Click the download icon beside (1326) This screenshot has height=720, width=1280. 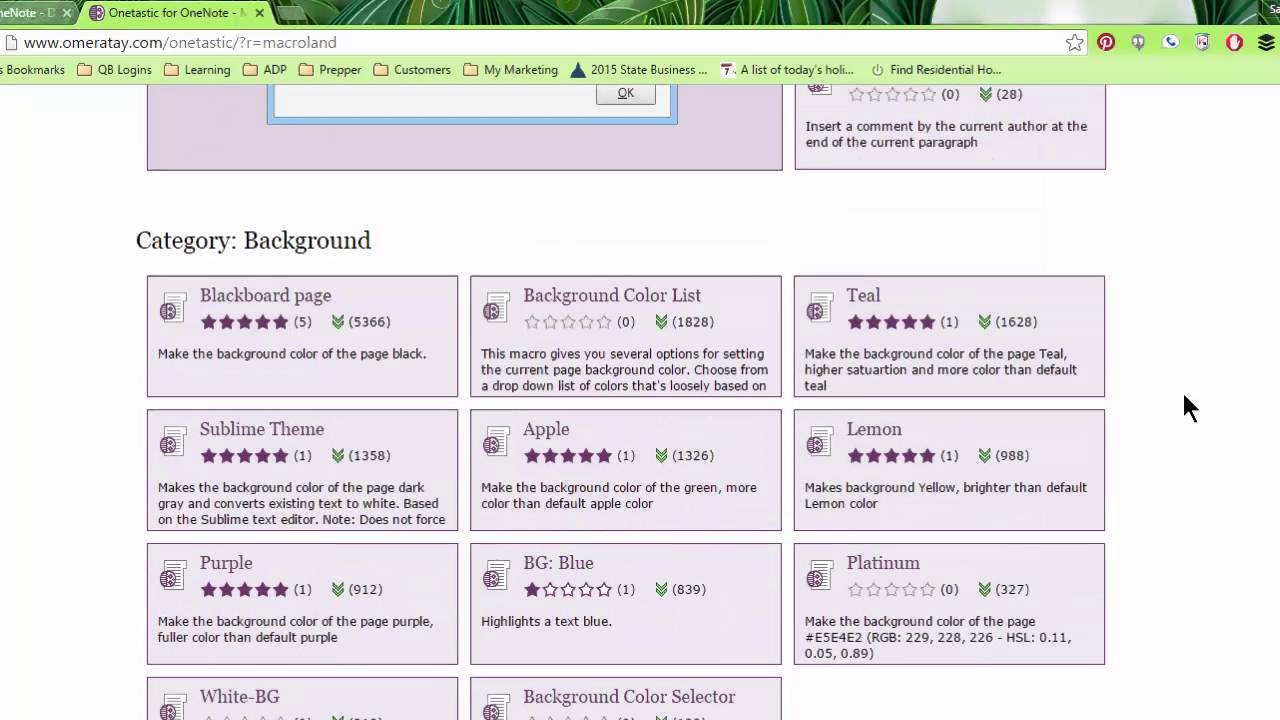click(661, 456)
